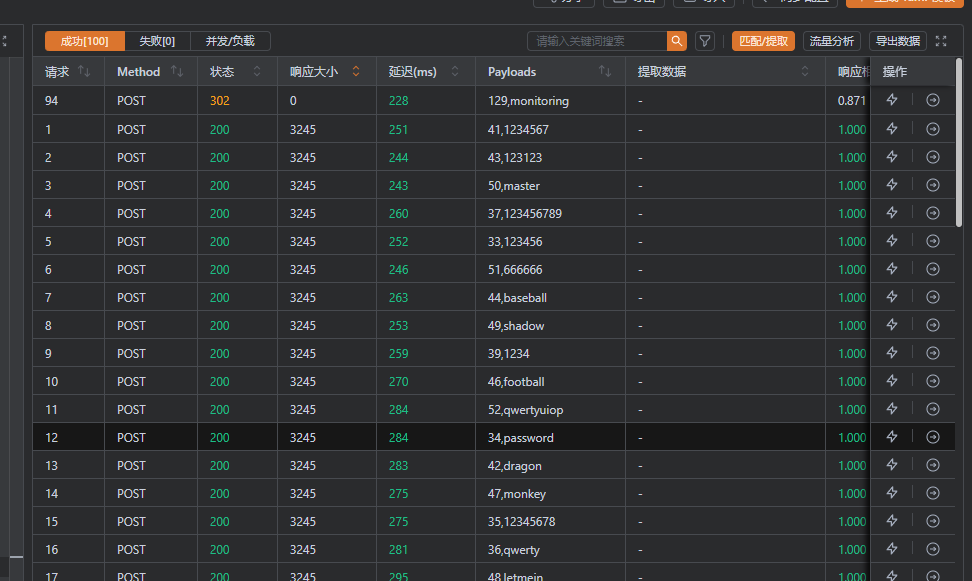972x581 pixels.
Task: Click the circled arrow icon in the password row
Action: click(933, 437)
